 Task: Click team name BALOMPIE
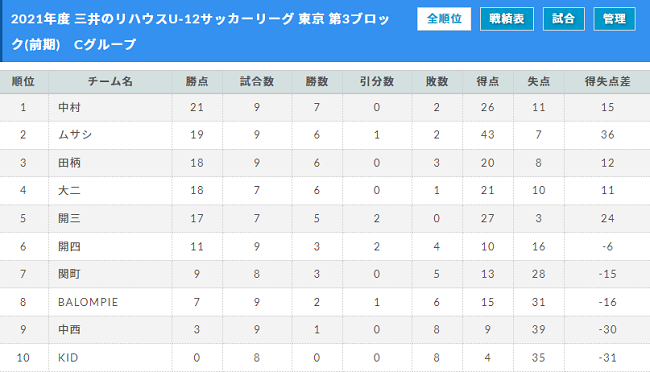88,302
